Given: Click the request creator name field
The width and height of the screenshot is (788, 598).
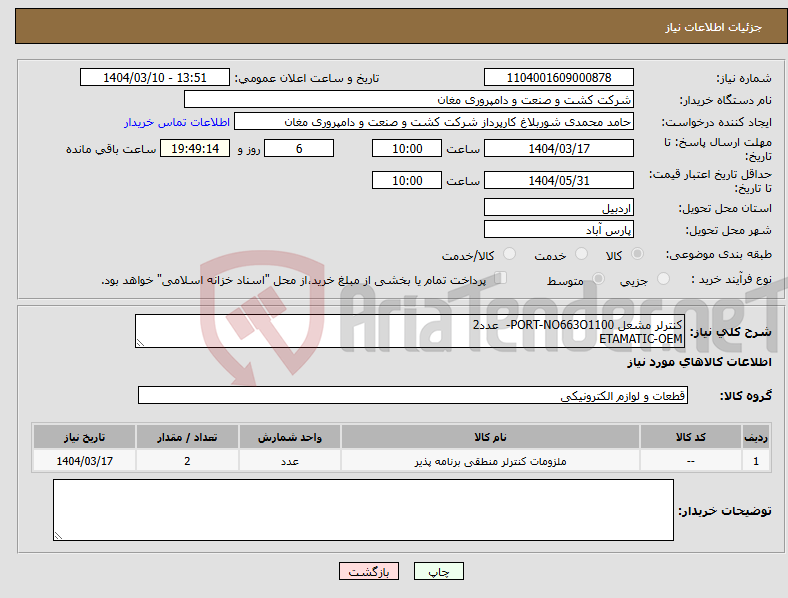Looking at the screenshot, I should point(434,122).
